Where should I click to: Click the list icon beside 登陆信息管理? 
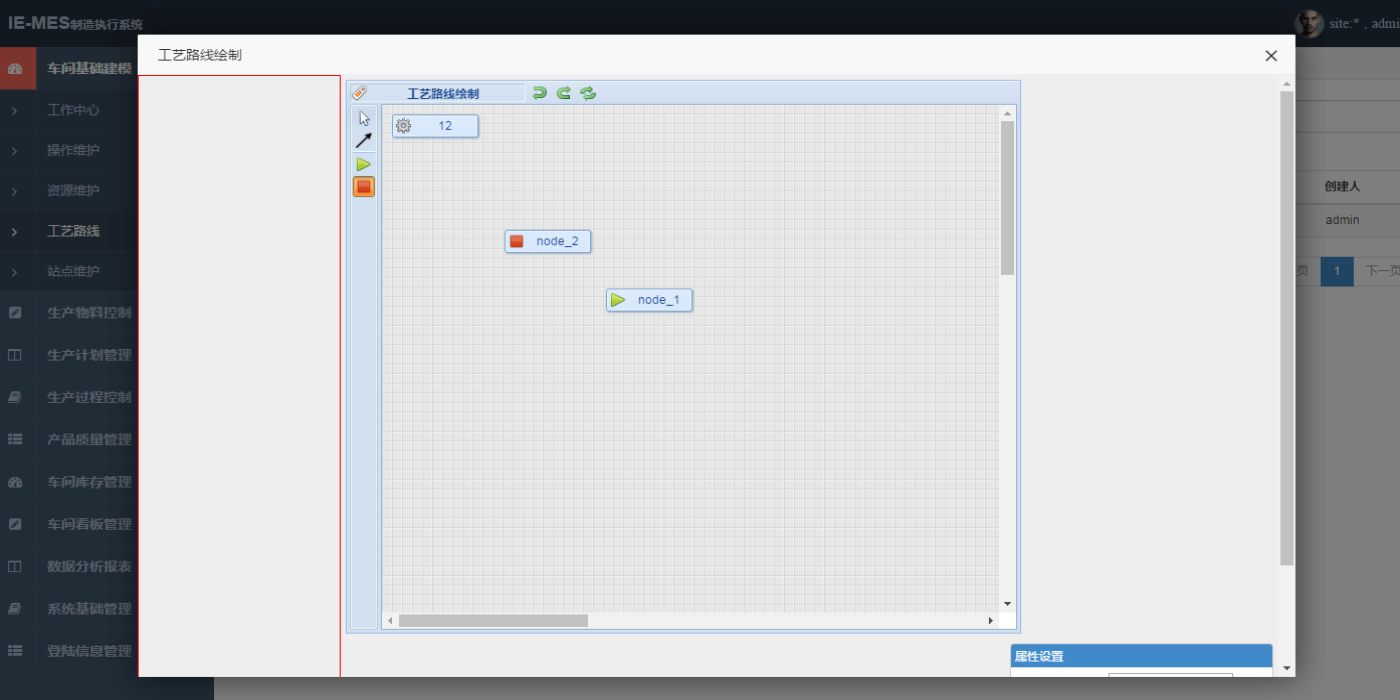point(15,651)
